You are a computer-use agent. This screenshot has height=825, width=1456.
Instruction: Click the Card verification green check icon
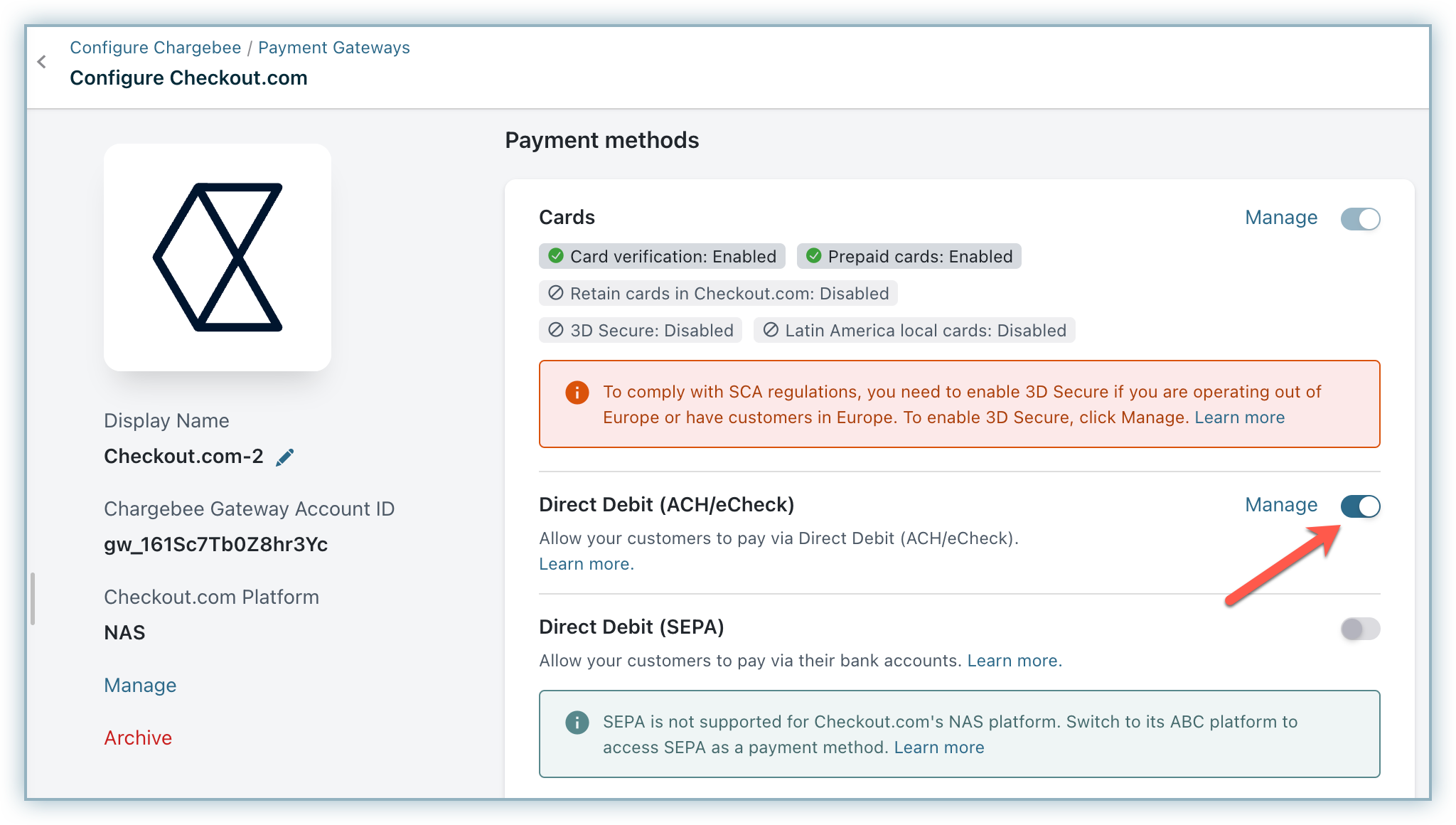[x=556, y=256]
